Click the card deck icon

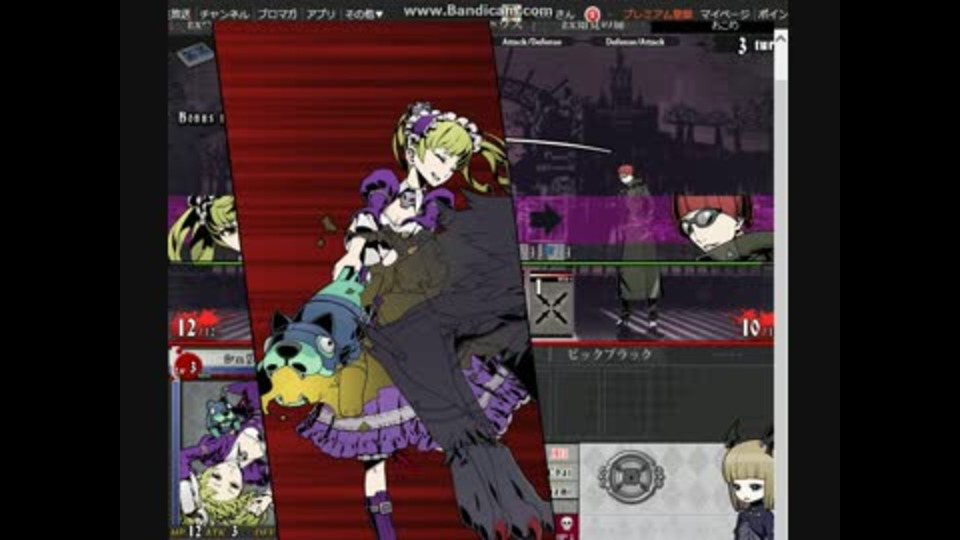tap(195, 54)
